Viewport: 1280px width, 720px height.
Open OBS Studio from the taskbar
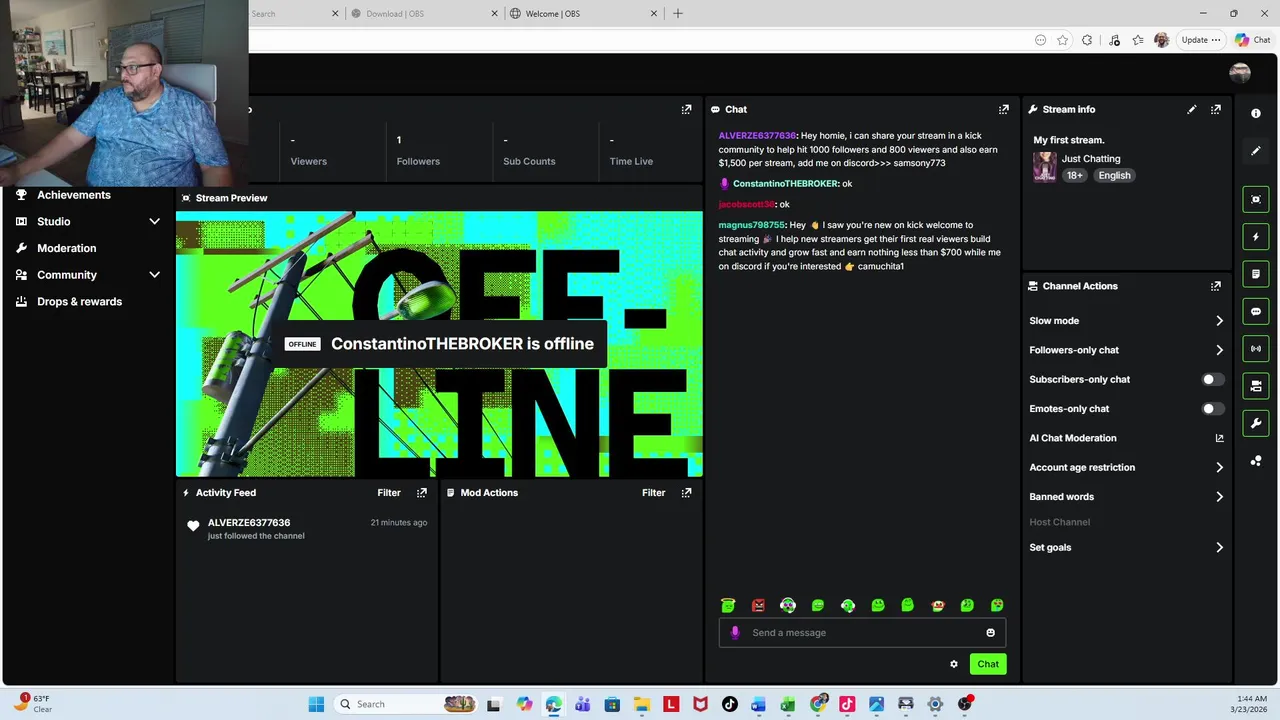click(964, 704)
